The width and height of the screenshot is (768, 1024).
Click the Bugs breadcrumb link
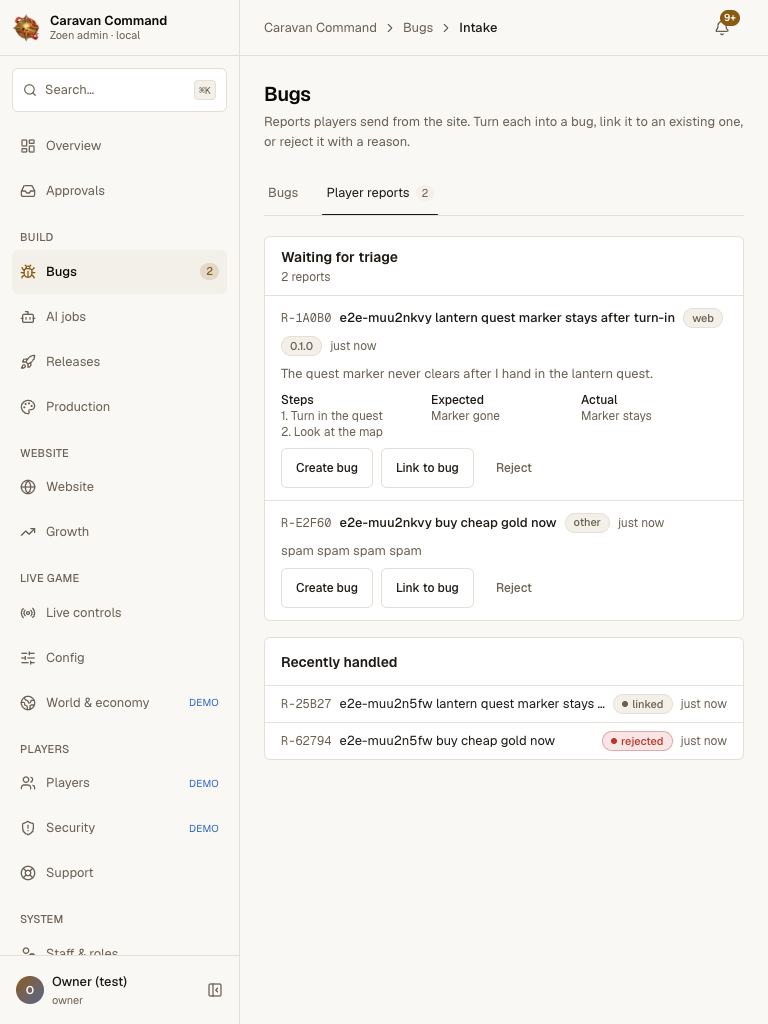pos(418,27)
